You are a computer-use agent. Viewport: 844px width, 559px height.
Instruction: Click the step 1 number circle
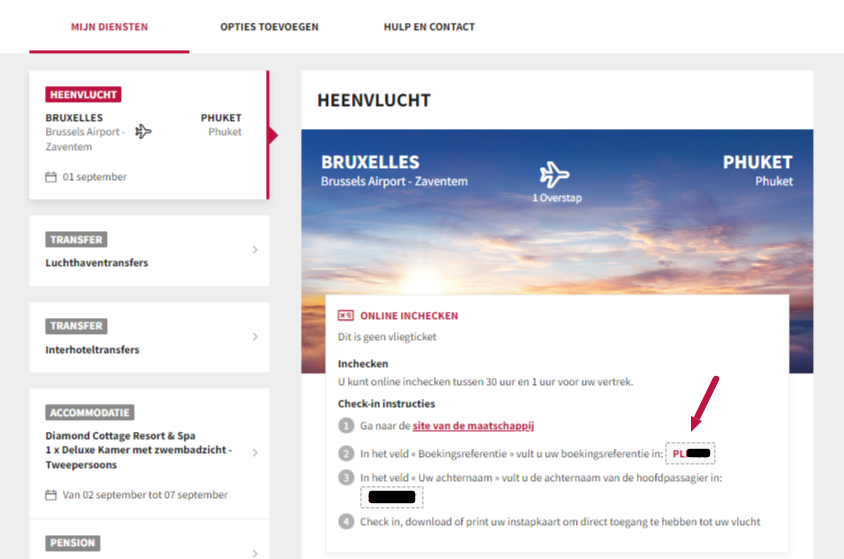click(346, 426)
